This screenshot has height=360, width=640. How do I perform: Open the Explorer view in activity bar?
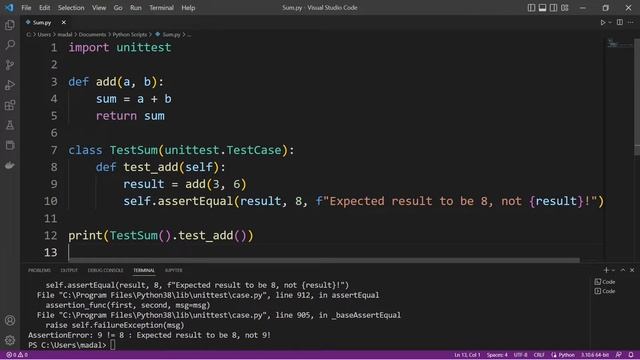[10, 25]
